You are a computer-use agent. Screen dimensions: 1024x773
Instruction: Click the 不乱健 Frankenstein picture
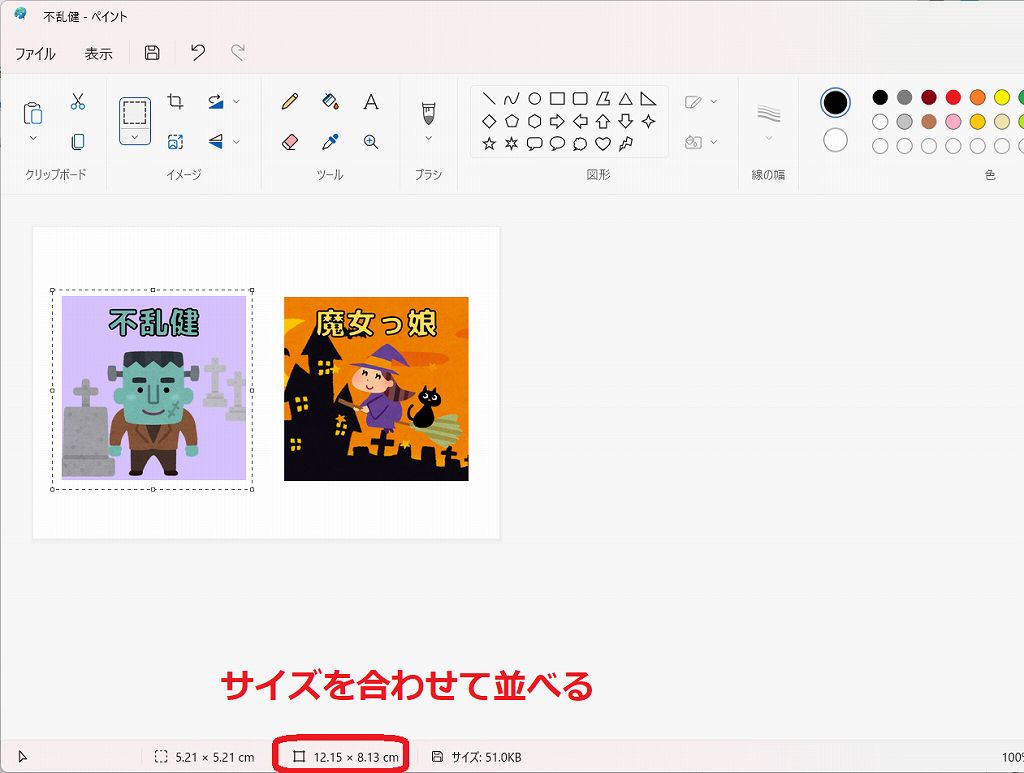tap(154, 388)
